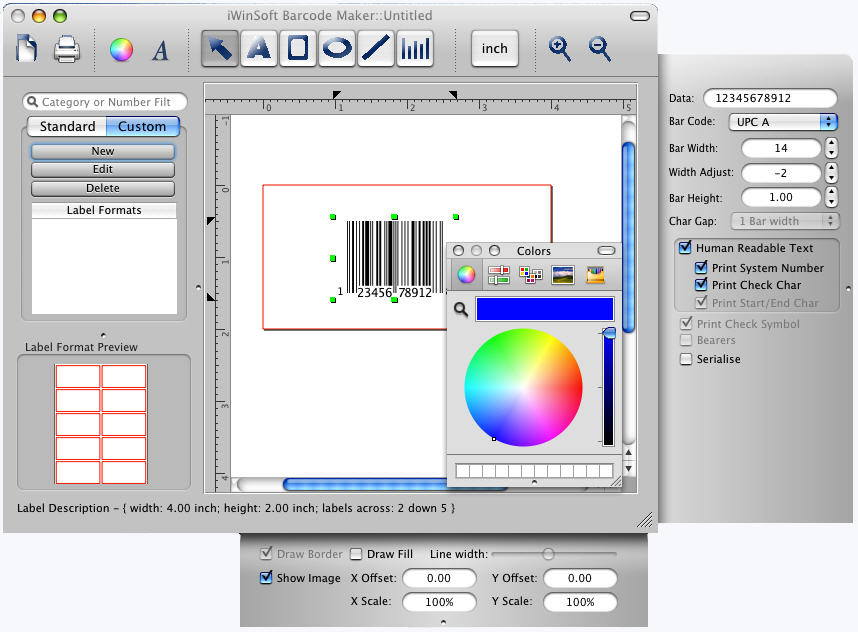Click the Bearers checkbox
Screen dimensions: 858x632
click(686, 340)
